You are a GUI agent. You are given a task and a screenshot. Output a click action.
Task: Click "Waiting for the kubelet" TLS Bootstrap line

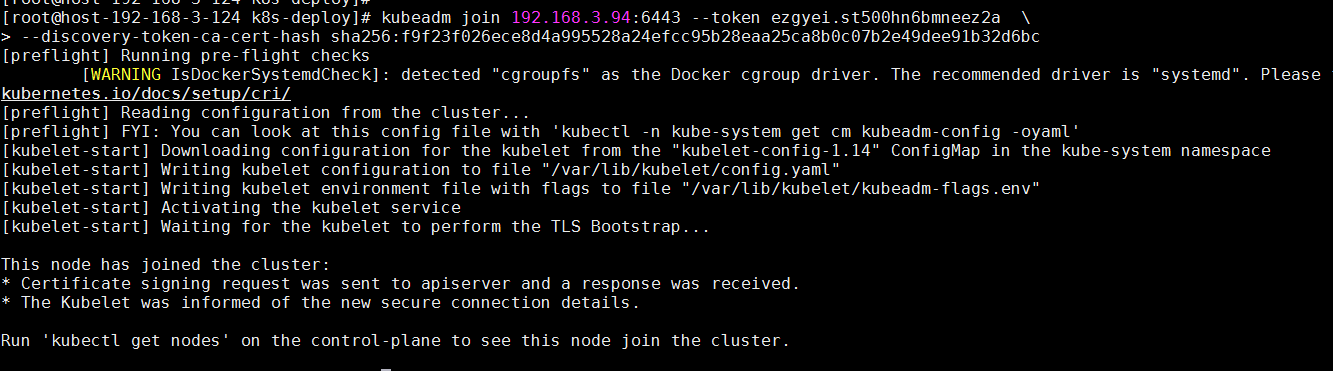click(x=355, y=226)
